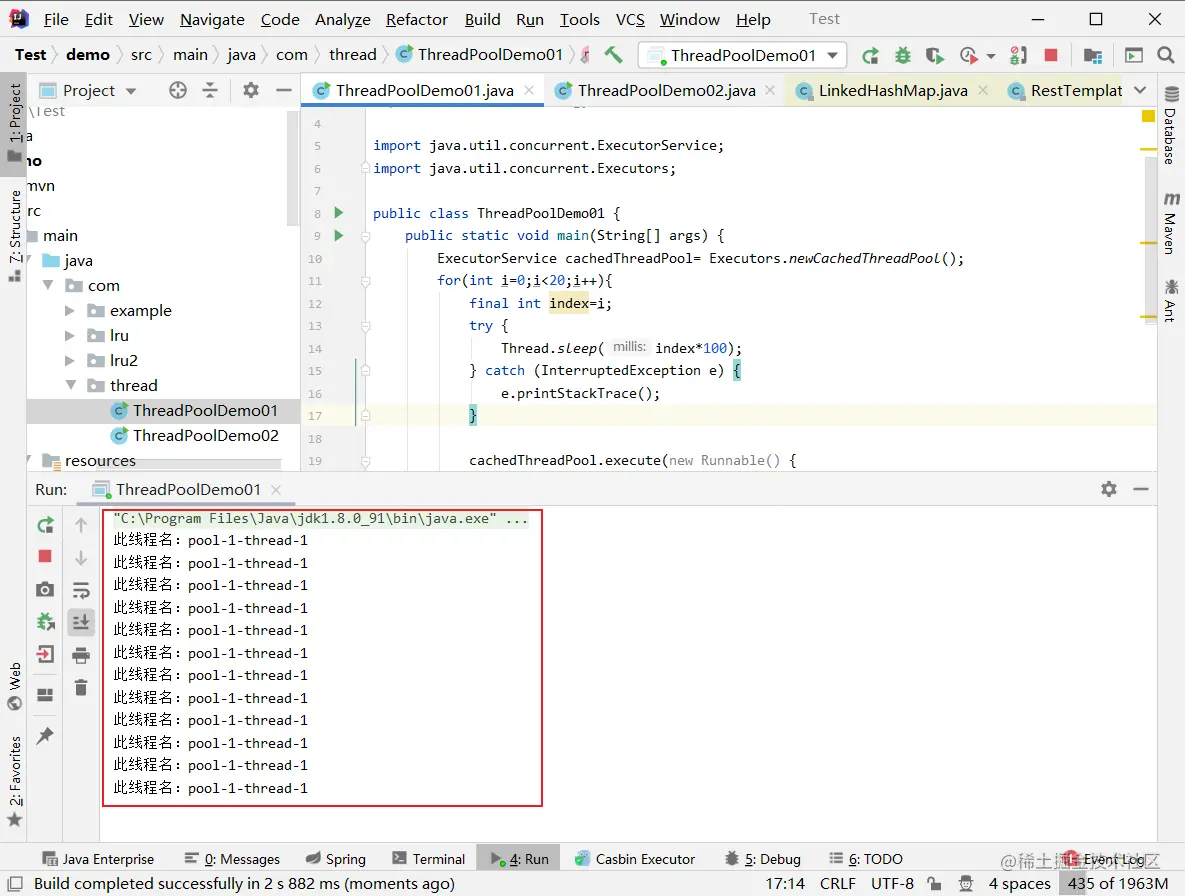
Task: Show hidden editor tabs dropdown
Action: click(x=1140, y=91)
